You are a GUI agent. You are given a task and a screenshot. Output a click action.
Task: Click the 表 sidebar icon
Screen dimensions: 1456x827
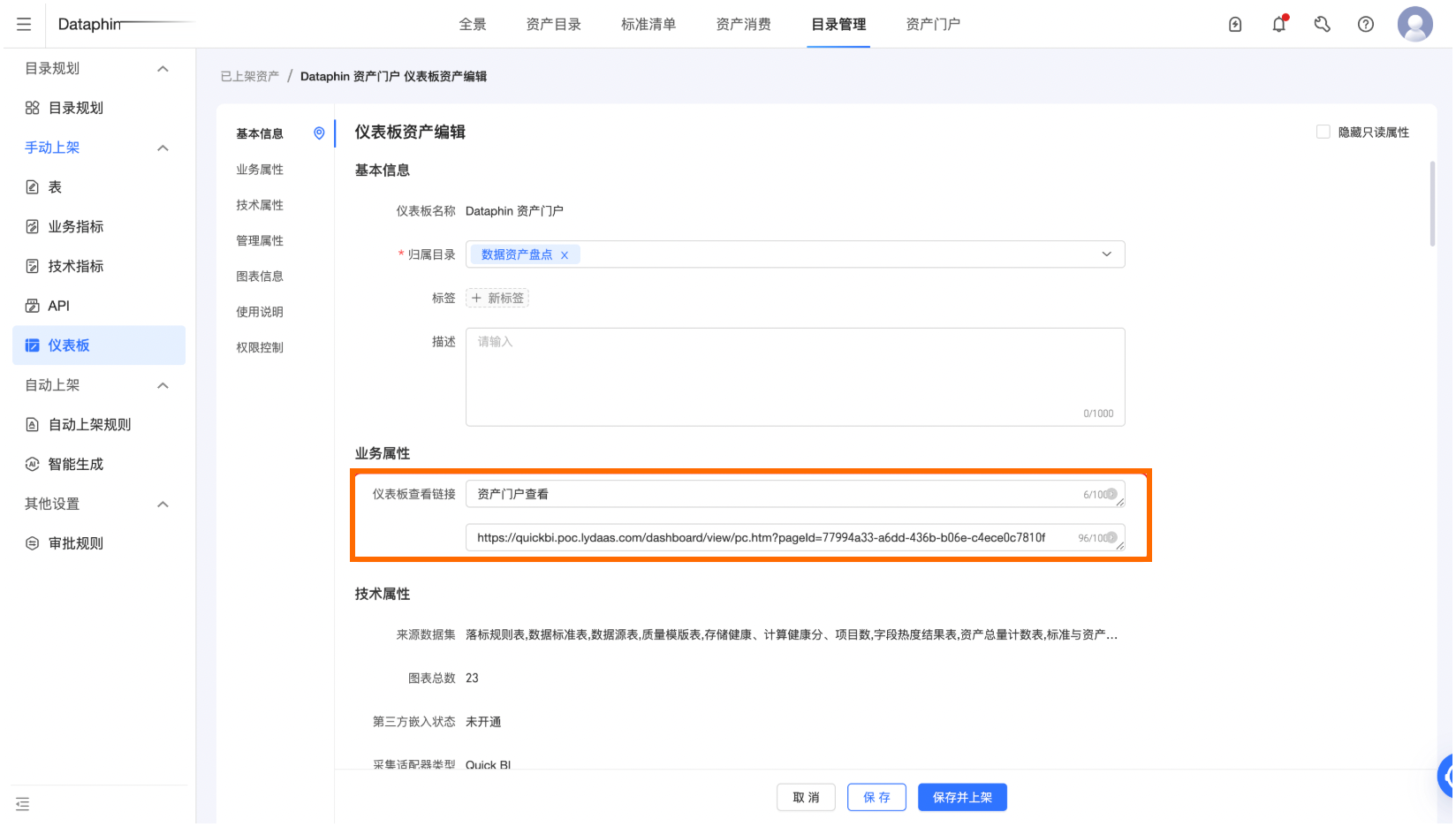(33, 187)
